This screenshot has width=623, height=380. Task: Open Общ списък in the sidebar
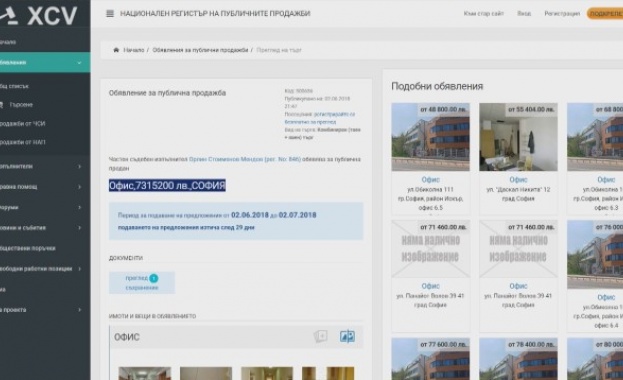coord(14,86)
